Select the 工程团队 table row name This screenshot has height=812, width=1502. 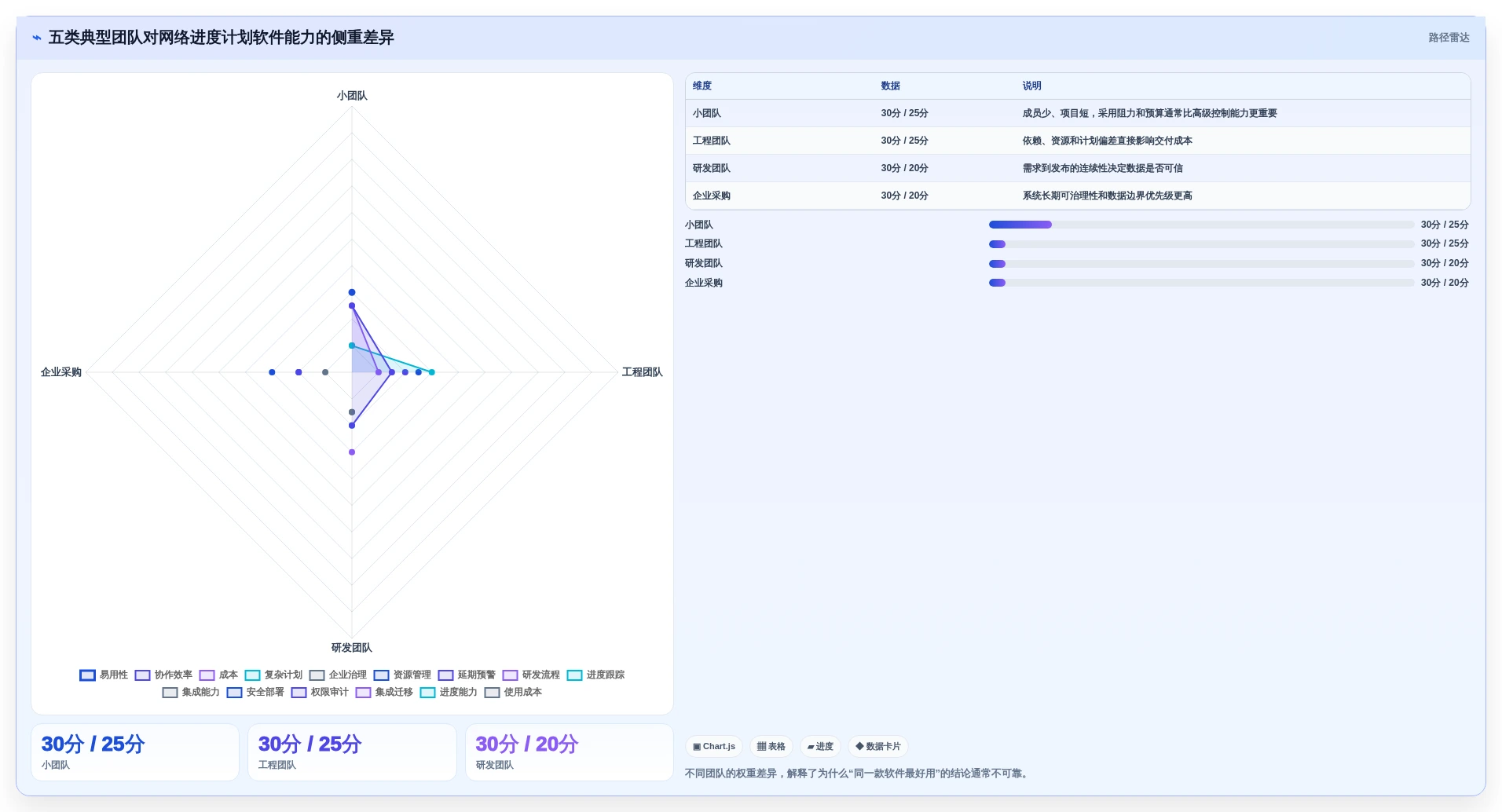712,141
